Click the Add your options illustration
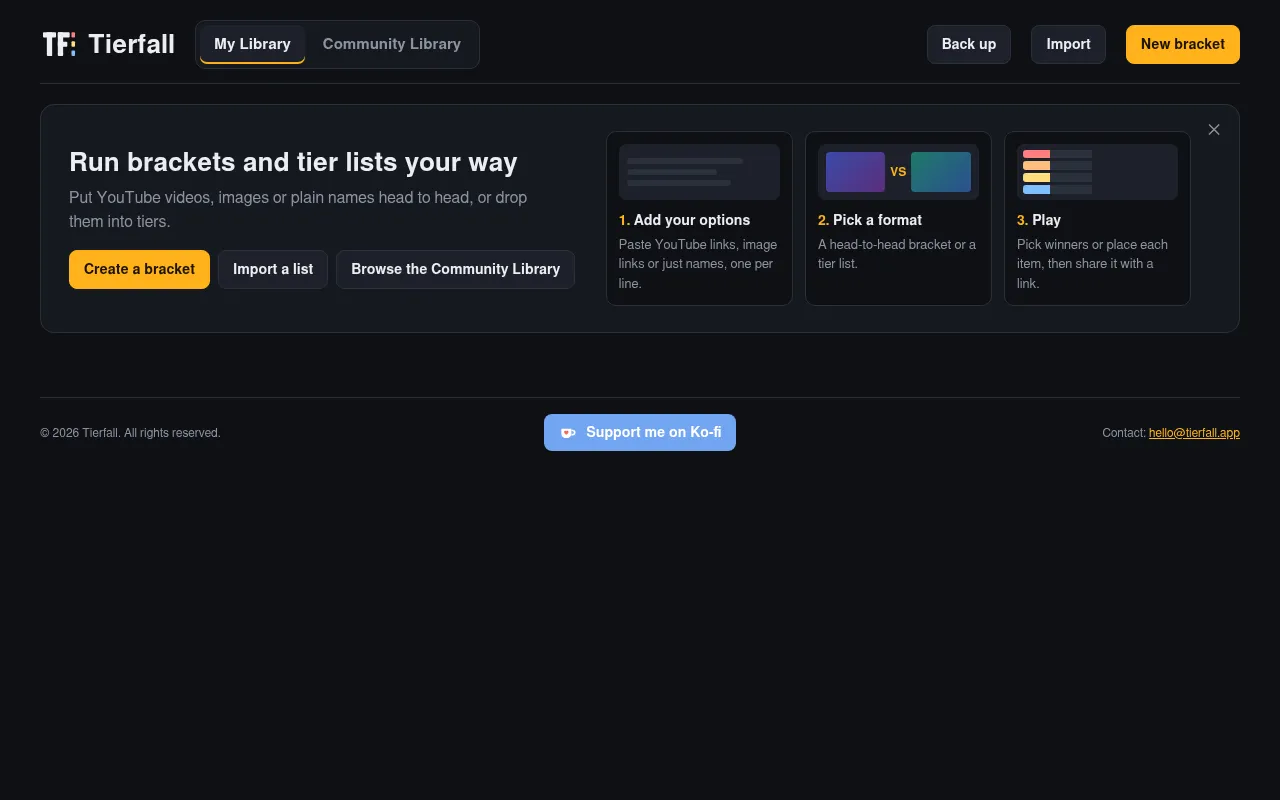This screenshot has width=1280, height=800. (699, 172)
